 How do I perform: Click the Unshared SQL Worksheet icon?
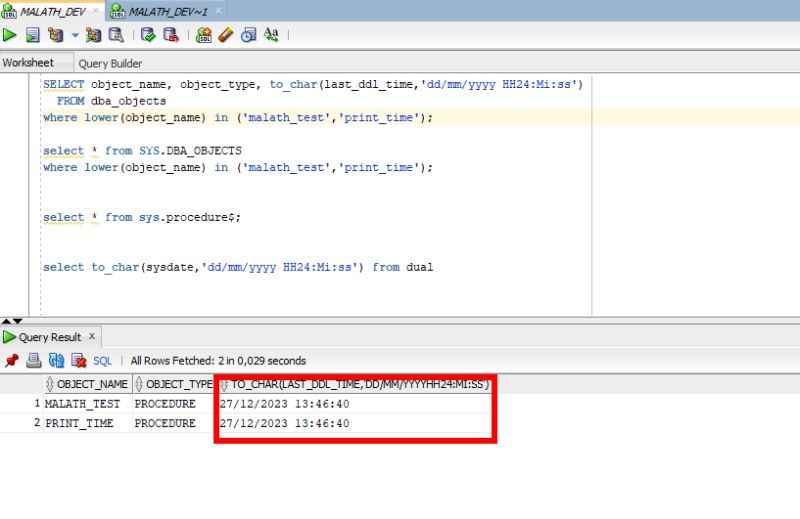pos(204,35)
